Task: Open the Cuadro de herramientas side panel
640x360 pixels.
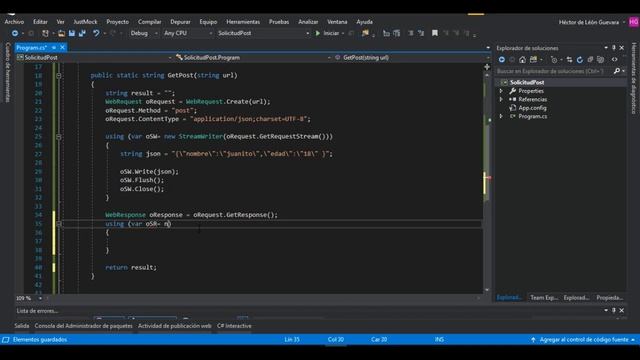Action: coord(8,73)
